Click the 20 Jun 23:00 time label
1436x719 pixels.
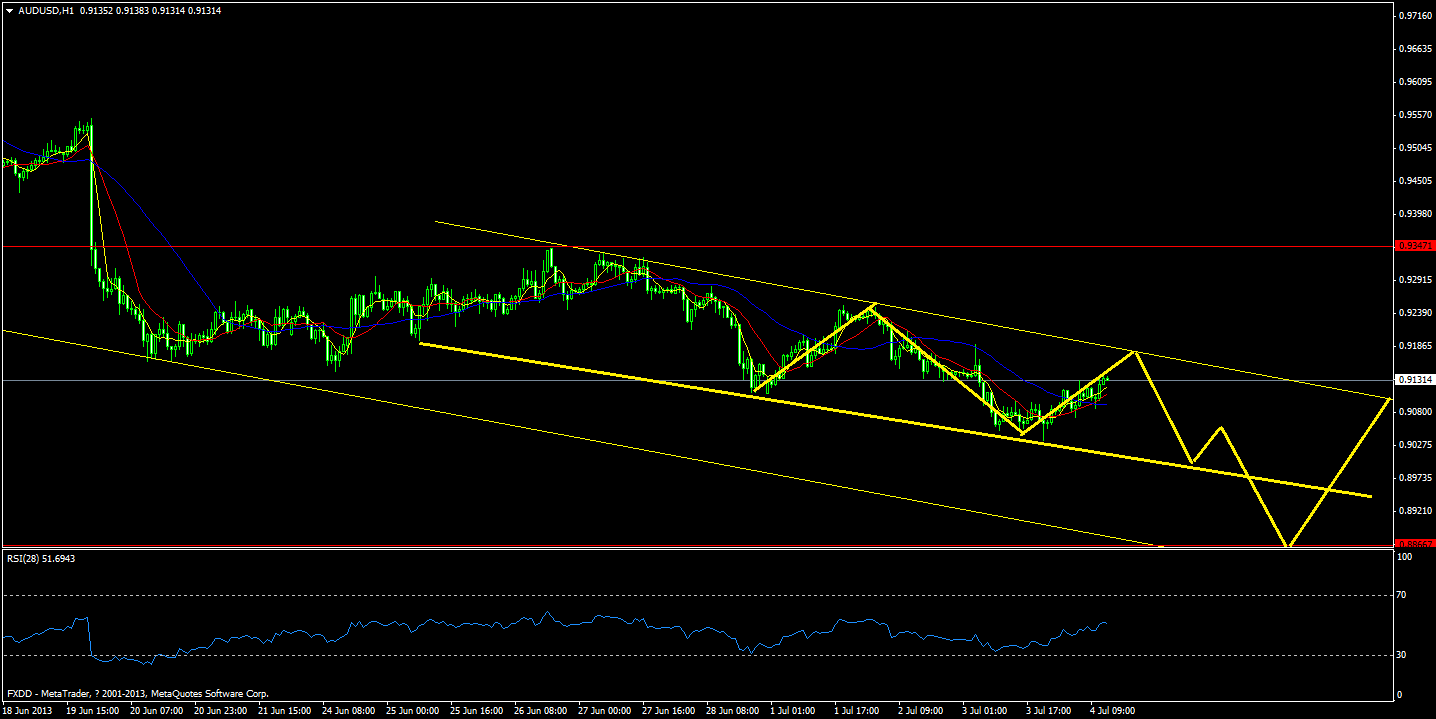[221, 710]
